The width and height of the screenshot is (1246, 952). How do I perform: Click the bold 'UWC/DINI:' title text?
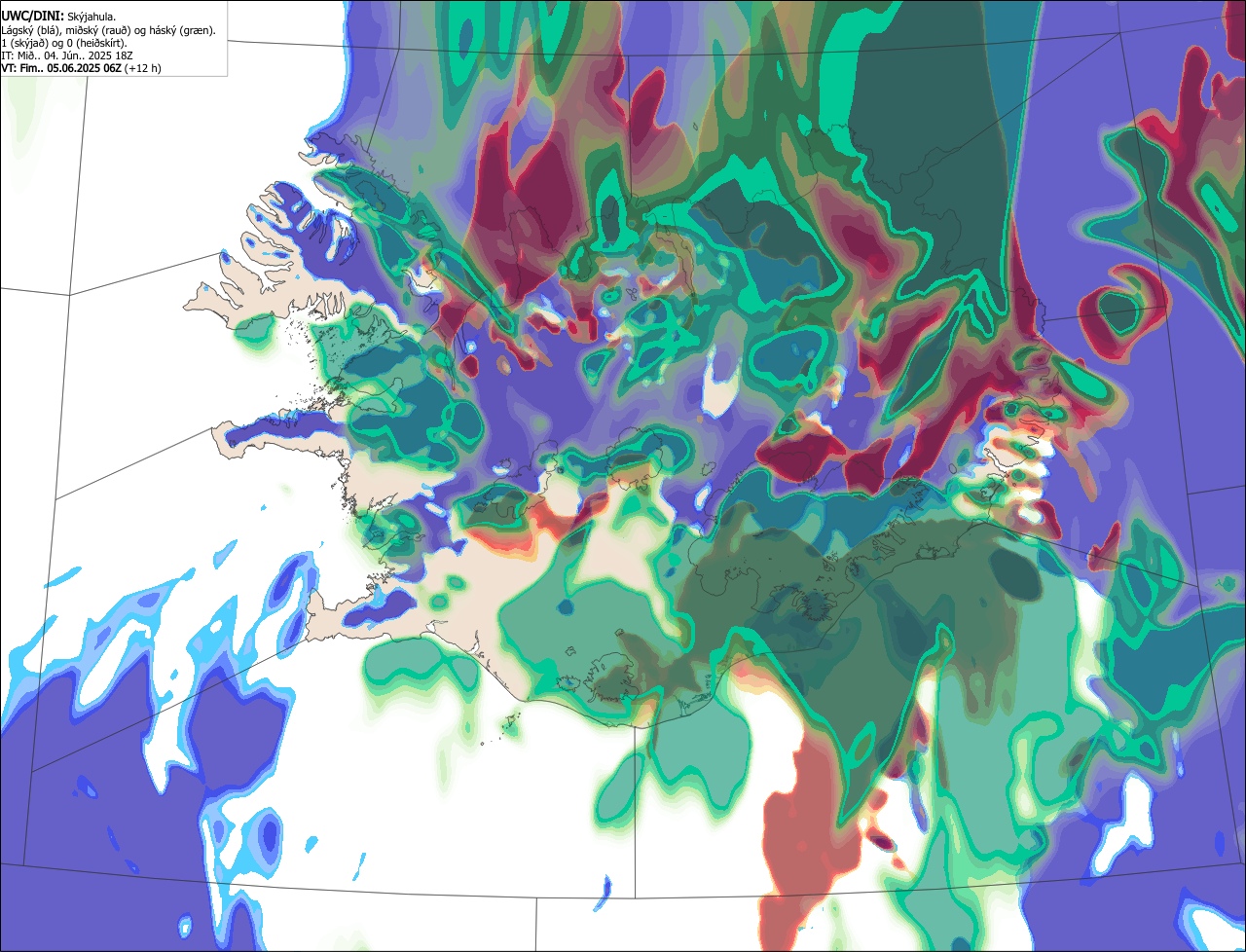tap(33, 17)
